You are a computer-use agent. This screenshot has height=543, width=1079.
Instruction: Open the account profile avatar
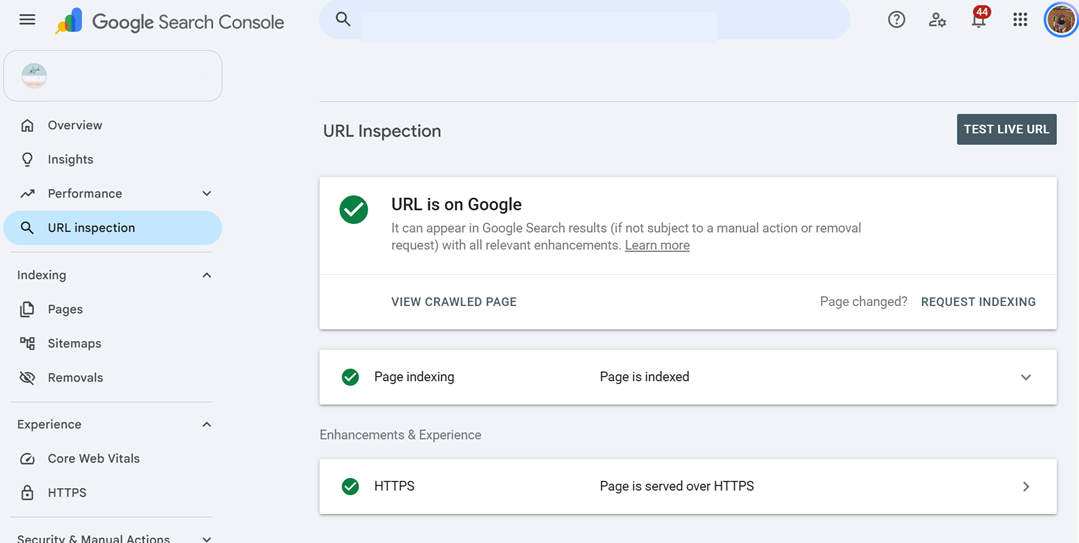[1060, 19]
